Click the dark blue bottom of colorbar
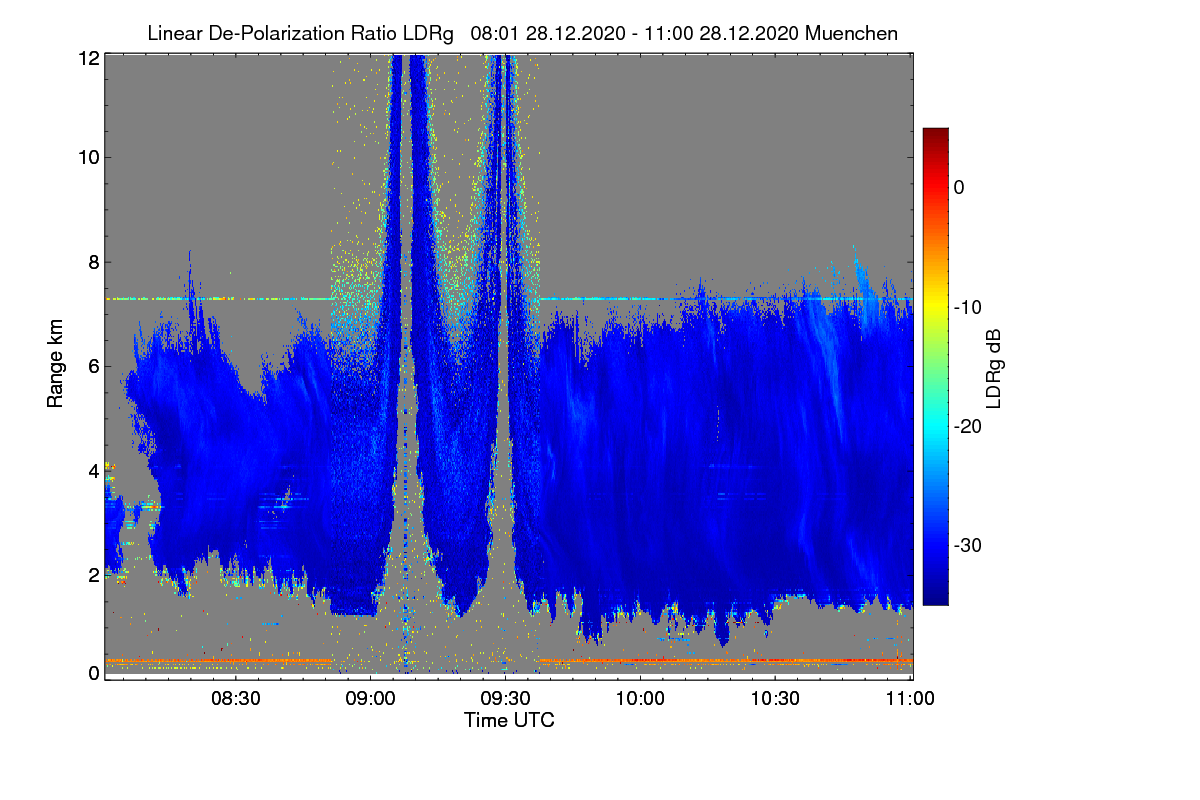Screen dimensions: 1200x800 point(935,597)
